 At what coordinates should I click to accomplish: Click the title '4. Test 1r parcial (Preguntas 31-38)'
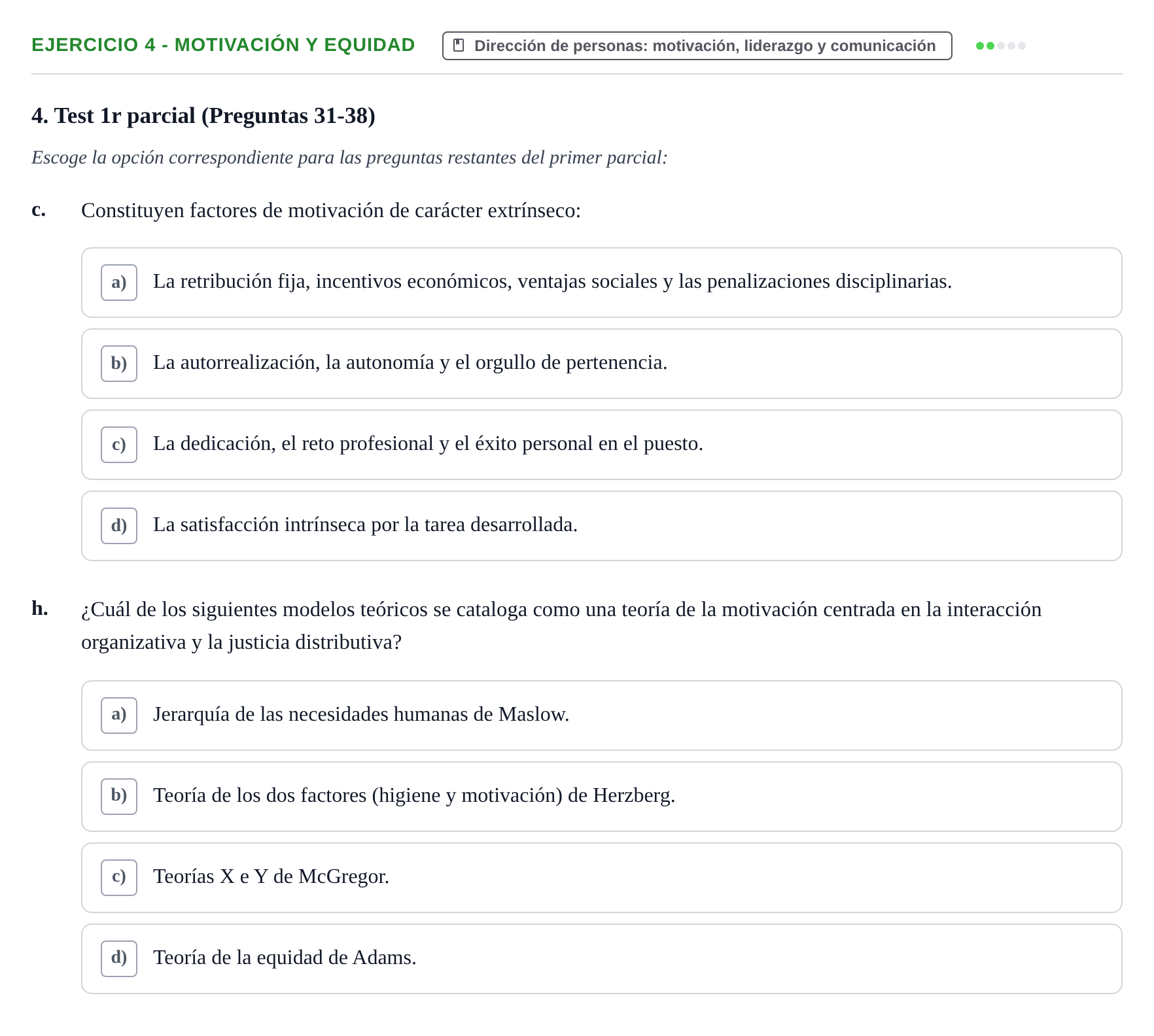click(x=203, y=116)
